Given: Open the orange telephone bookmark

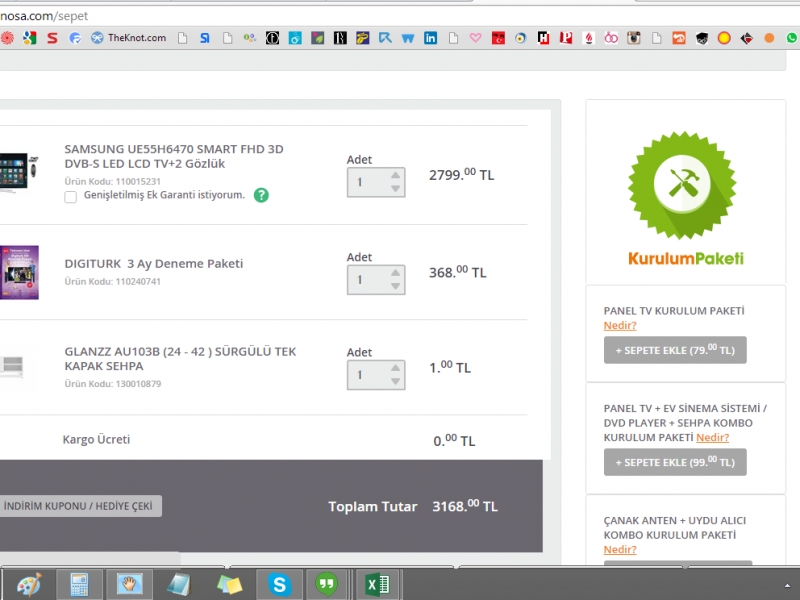Looking at the screenshot, I should pos(679,38).
